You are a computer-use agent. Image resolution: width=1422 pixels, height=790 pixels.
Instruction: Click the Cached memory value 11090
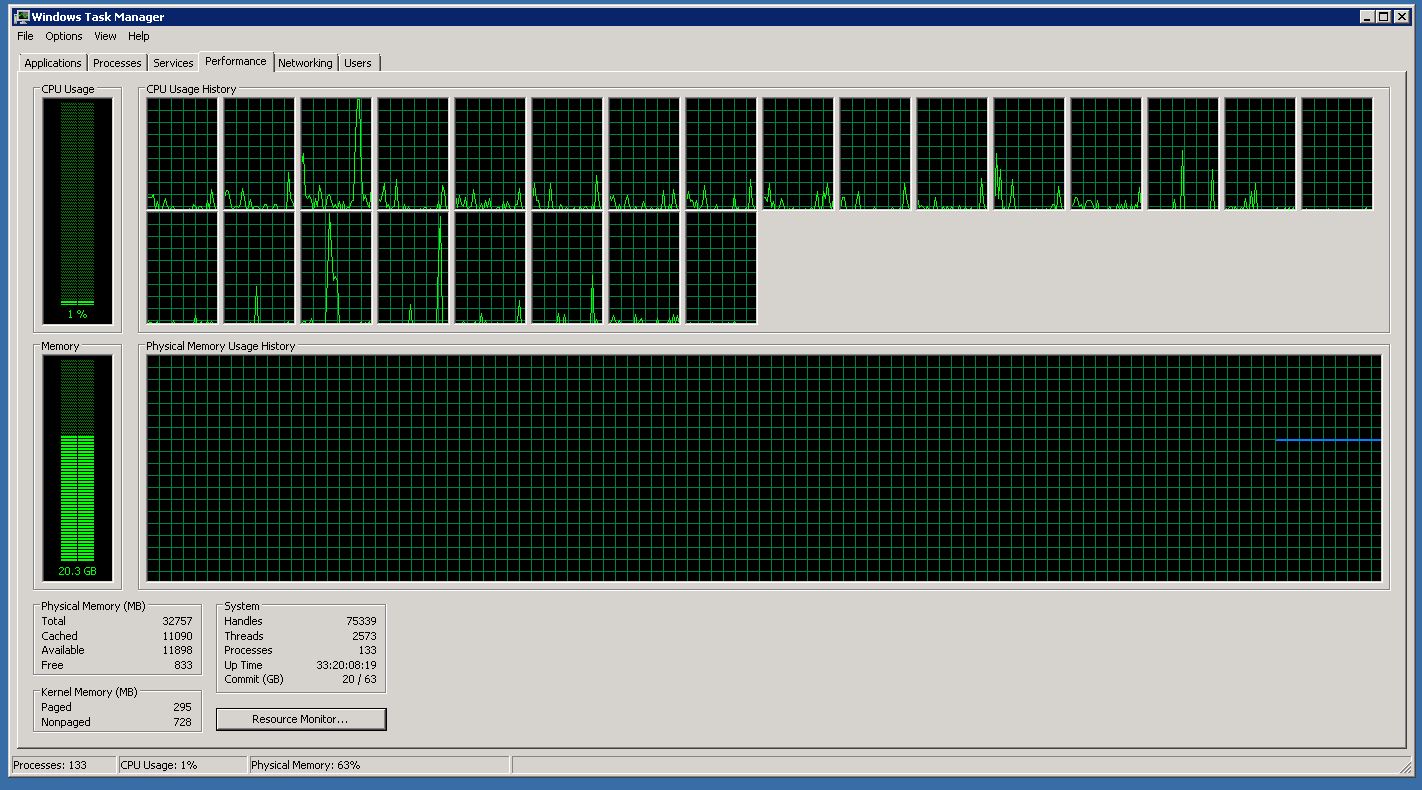coord(177,636)
